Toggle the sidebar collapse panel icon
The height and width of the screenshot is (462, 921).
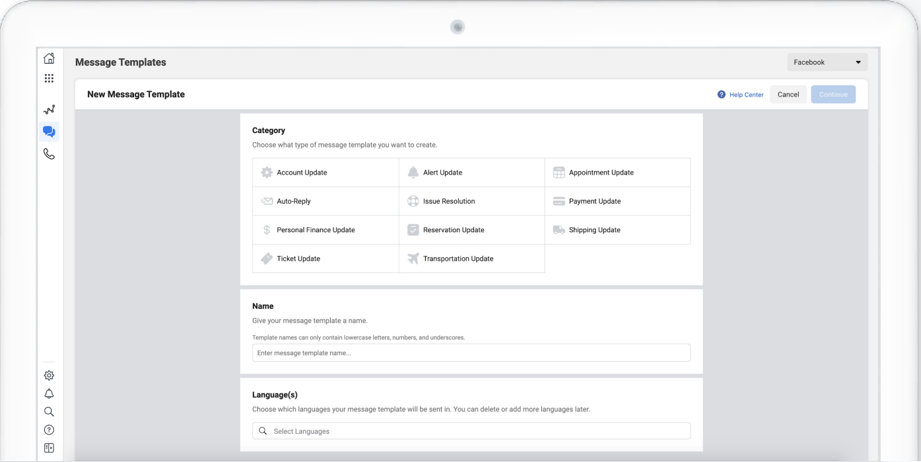(49, 448)
